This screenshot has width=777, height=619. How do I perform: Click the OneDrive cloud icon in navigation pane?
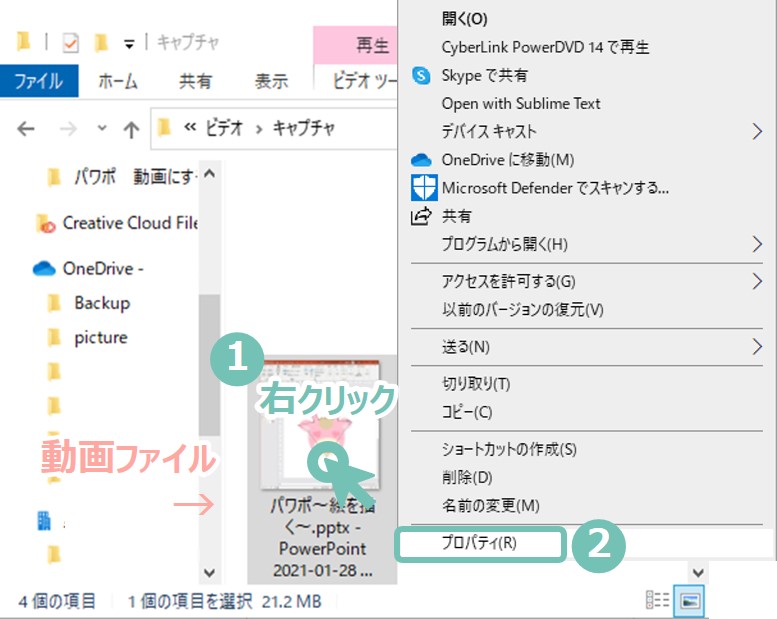44,269
